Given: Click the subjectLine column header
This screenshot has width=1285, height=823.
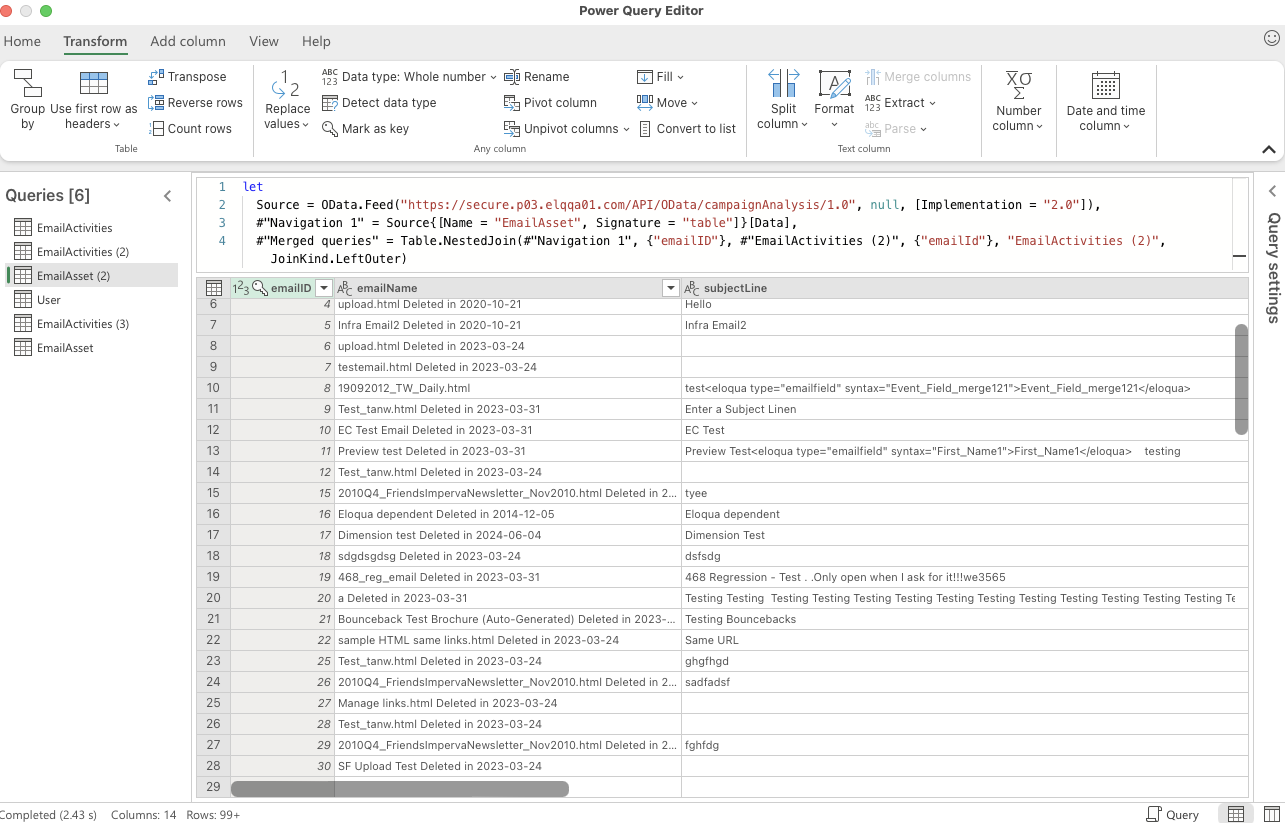Looking at the screenshot, I should (965, 288).
